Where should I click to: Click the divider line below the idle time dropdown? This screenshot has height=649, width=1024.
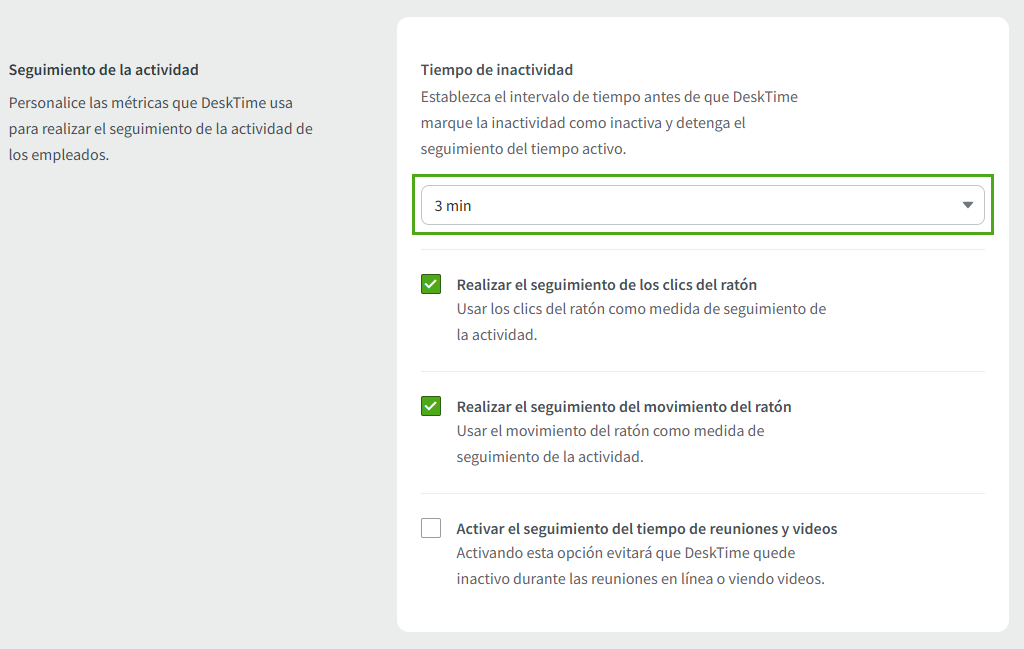[x=702, y=250]
